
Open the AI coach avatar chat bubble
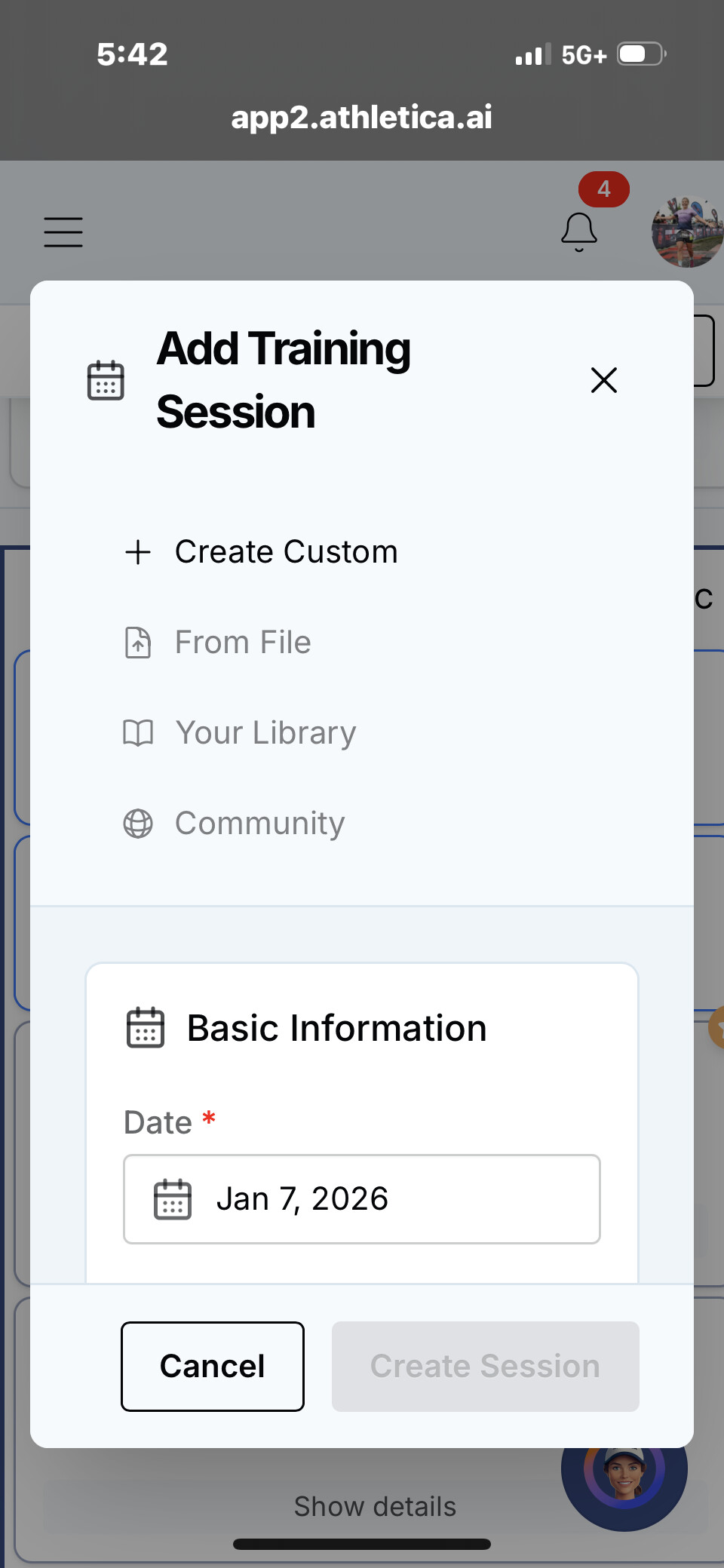pos(624,1478)
